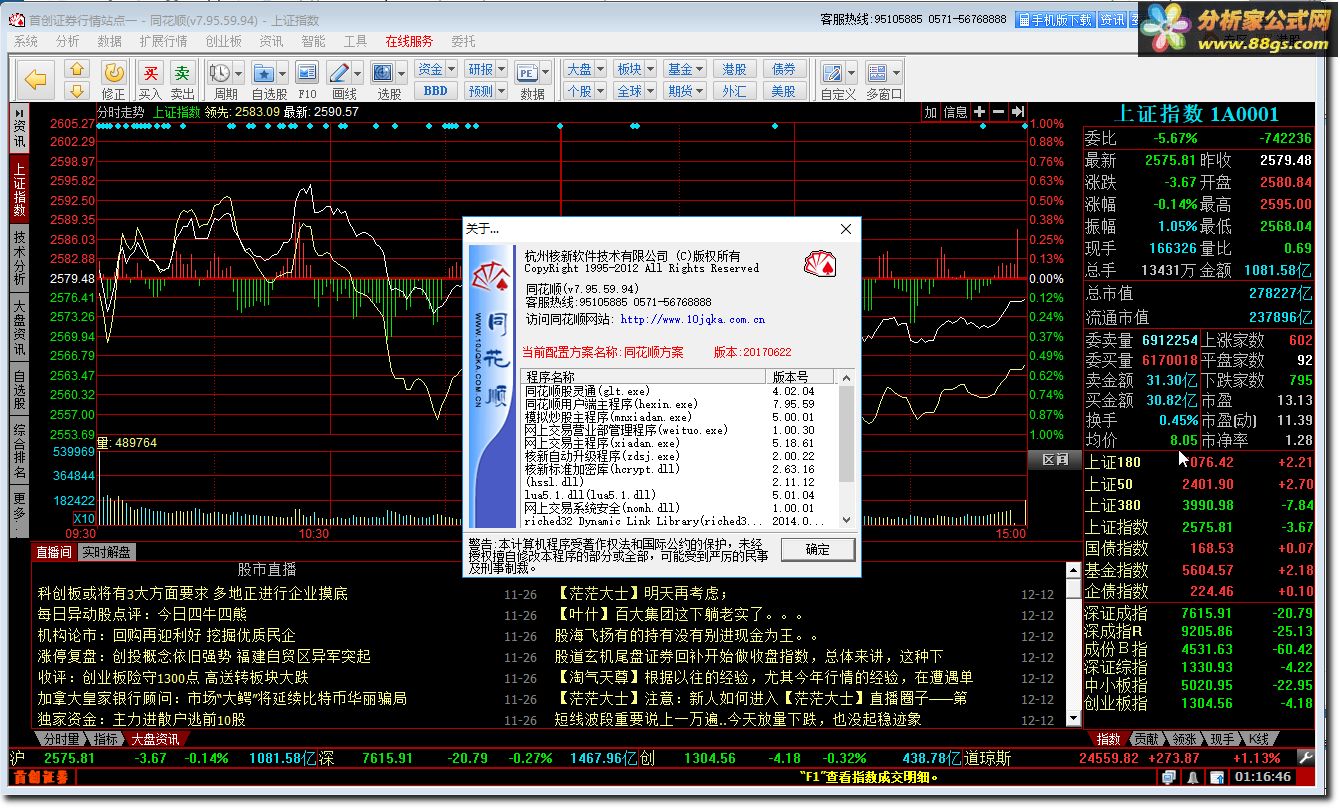Click the 创业板指 index row
Viewport: 1340px width, 808px height.
click(x=1199, y=703)
